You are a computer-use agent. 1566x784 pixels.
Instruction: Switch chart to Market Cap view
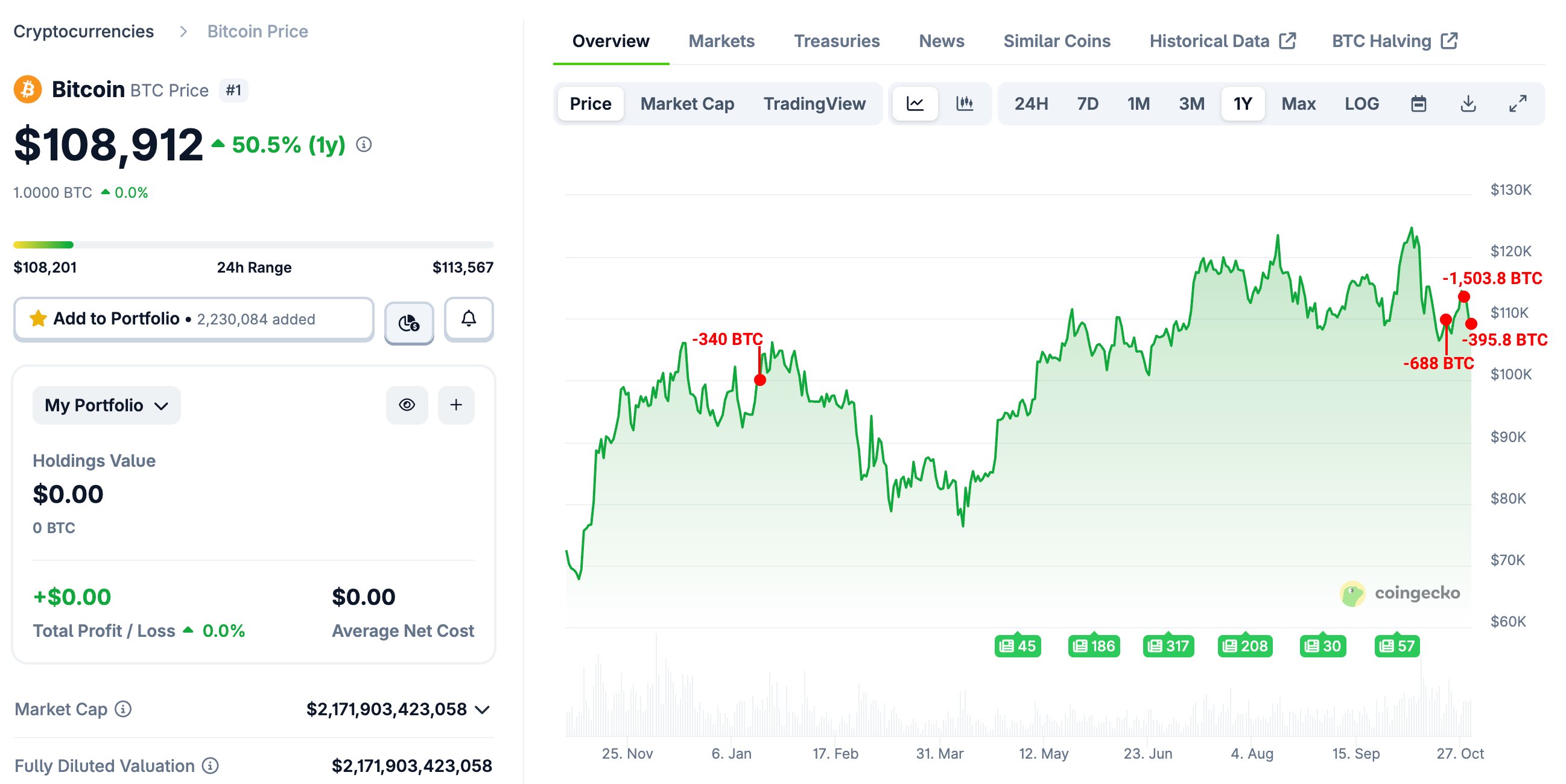pos(687,103)
